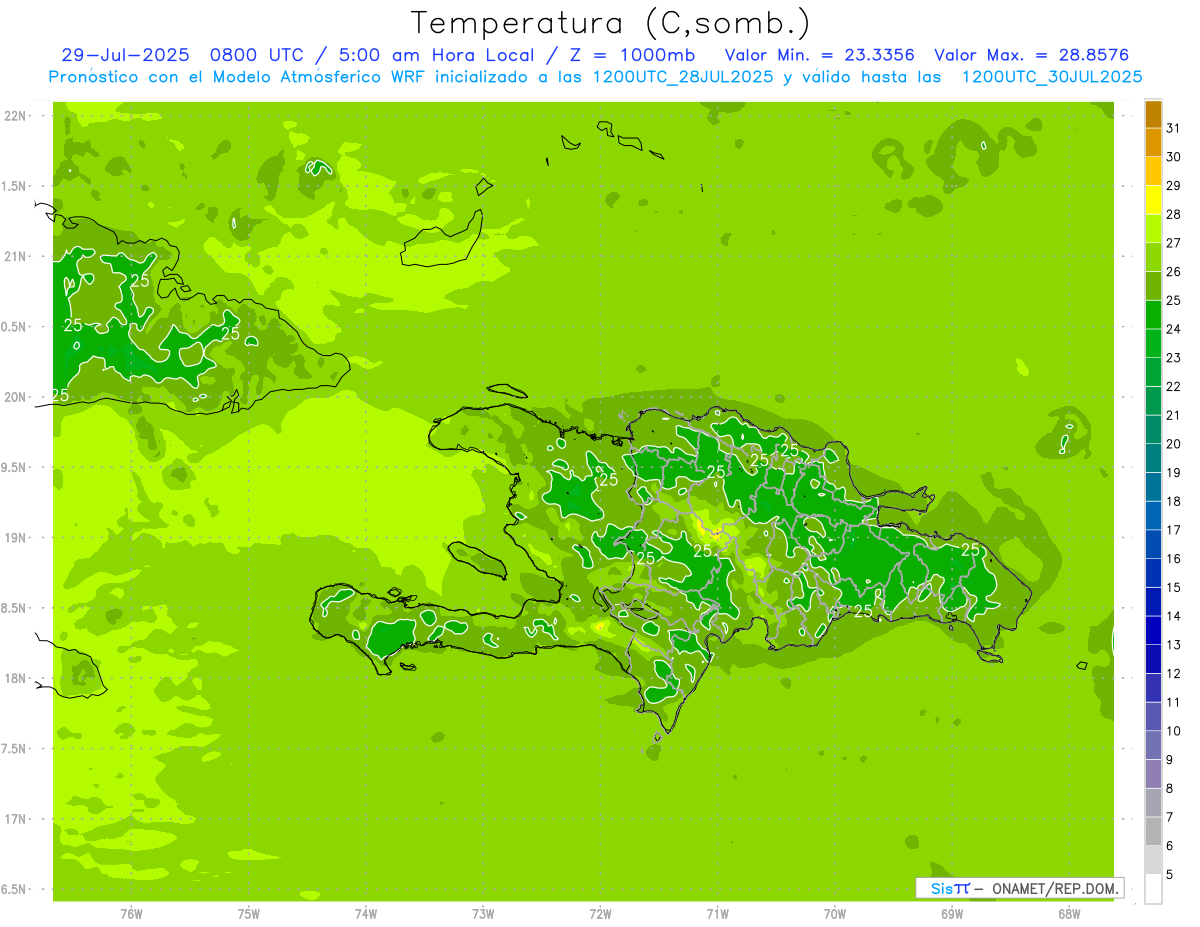Pick the dark orange legend swatch above 31
The image size is (1200, 927).
1153,114
